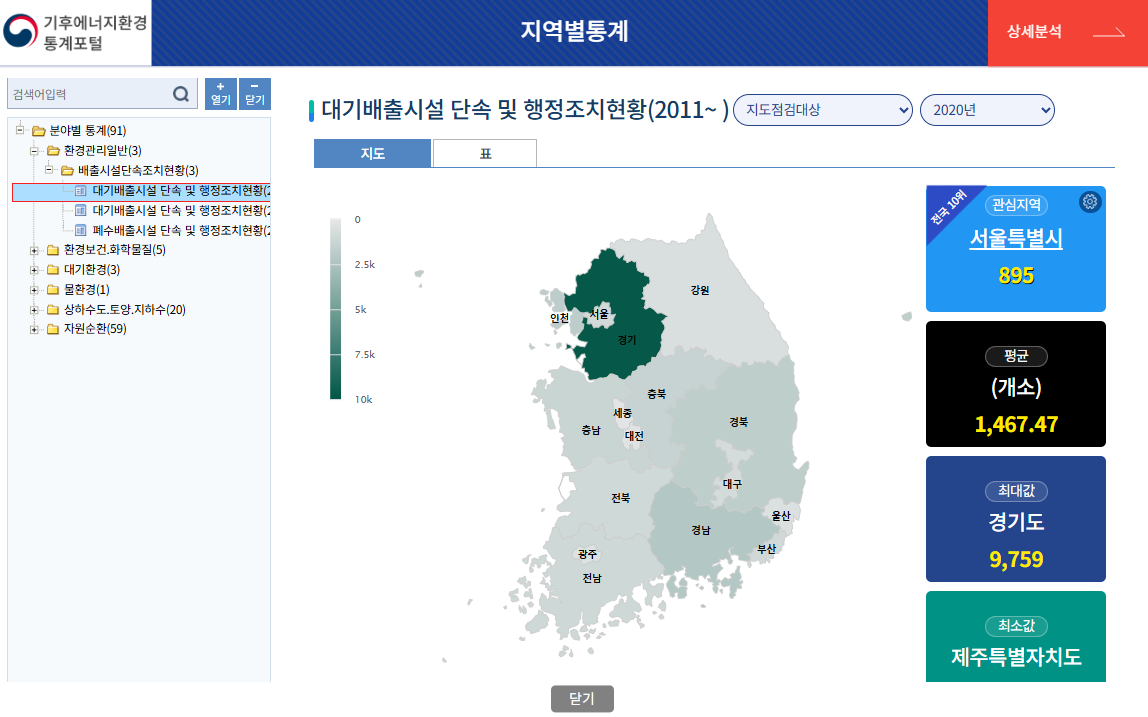Viewport: 1148px width, 717px height.
Task: Click the search magnifier icon
Action: [181, 94]
